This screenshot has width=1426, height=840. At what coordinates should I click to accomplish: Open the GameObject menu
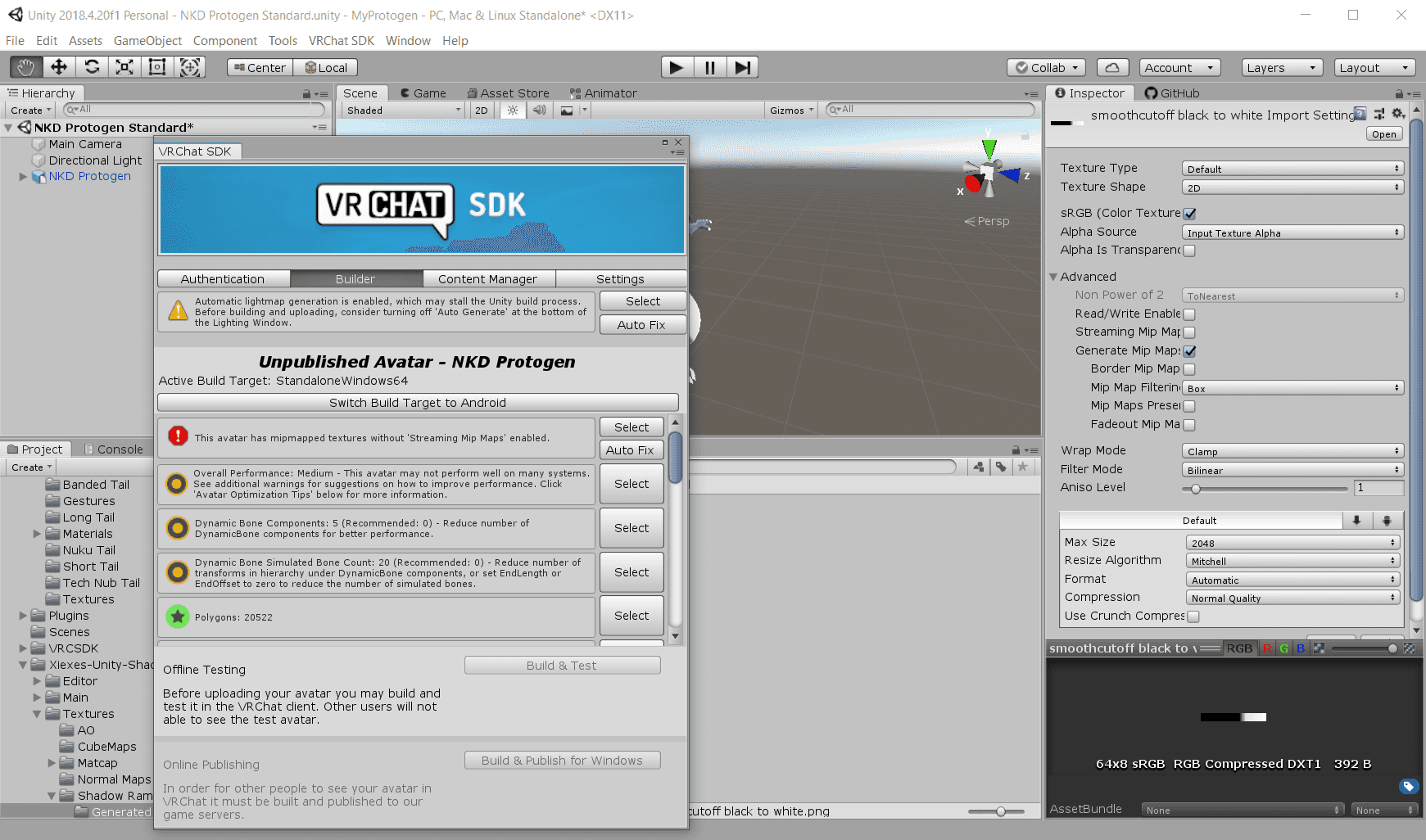click(147, 41)
